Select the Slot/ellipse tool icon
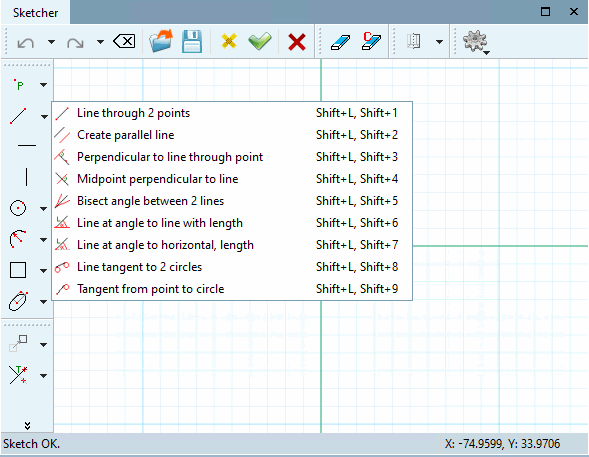 click(x=18, y=301)
